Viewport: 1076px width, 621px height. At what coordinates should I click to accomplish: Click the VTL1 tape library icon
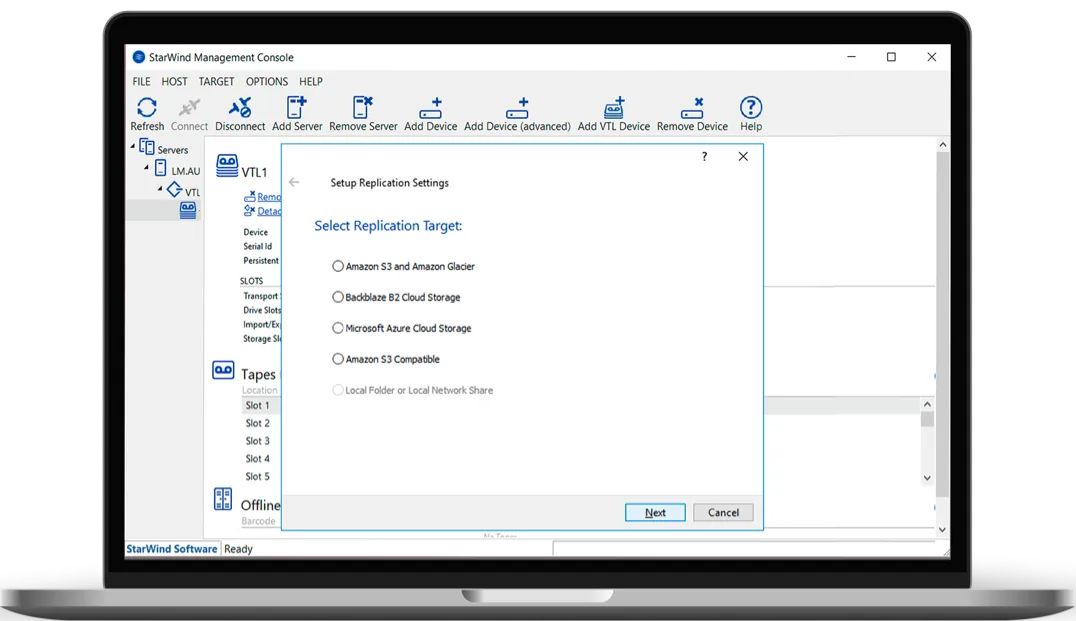coord(226,166)
